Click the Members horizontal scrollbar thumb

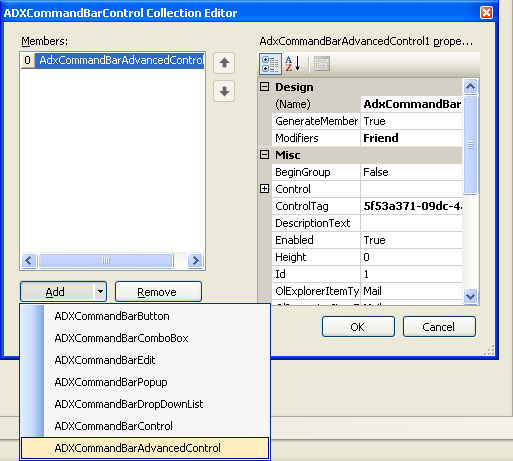106,260
